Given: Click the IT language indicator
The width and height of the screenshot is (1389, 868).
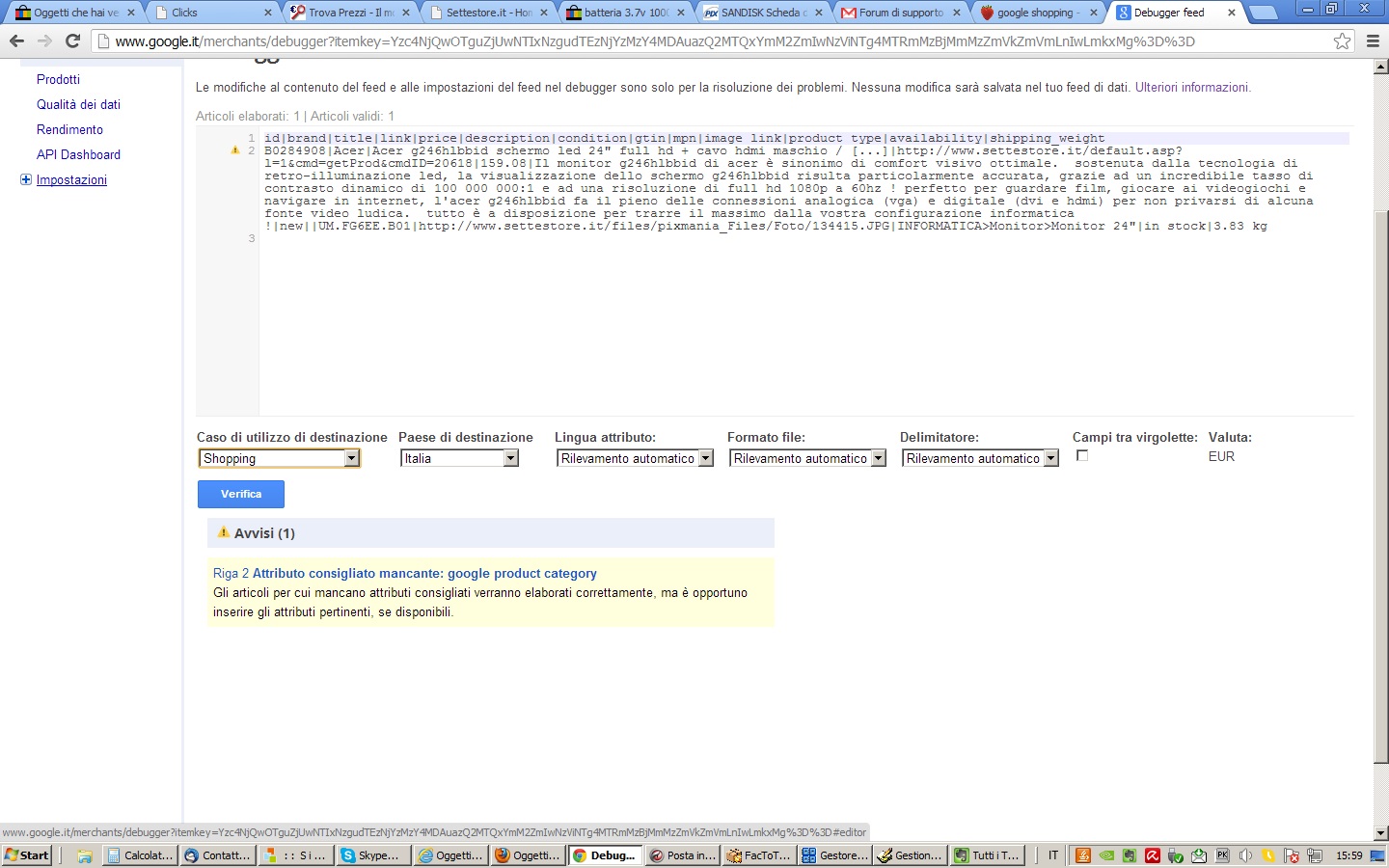Looking at the screenshot, I should (x=1053, y=855).
